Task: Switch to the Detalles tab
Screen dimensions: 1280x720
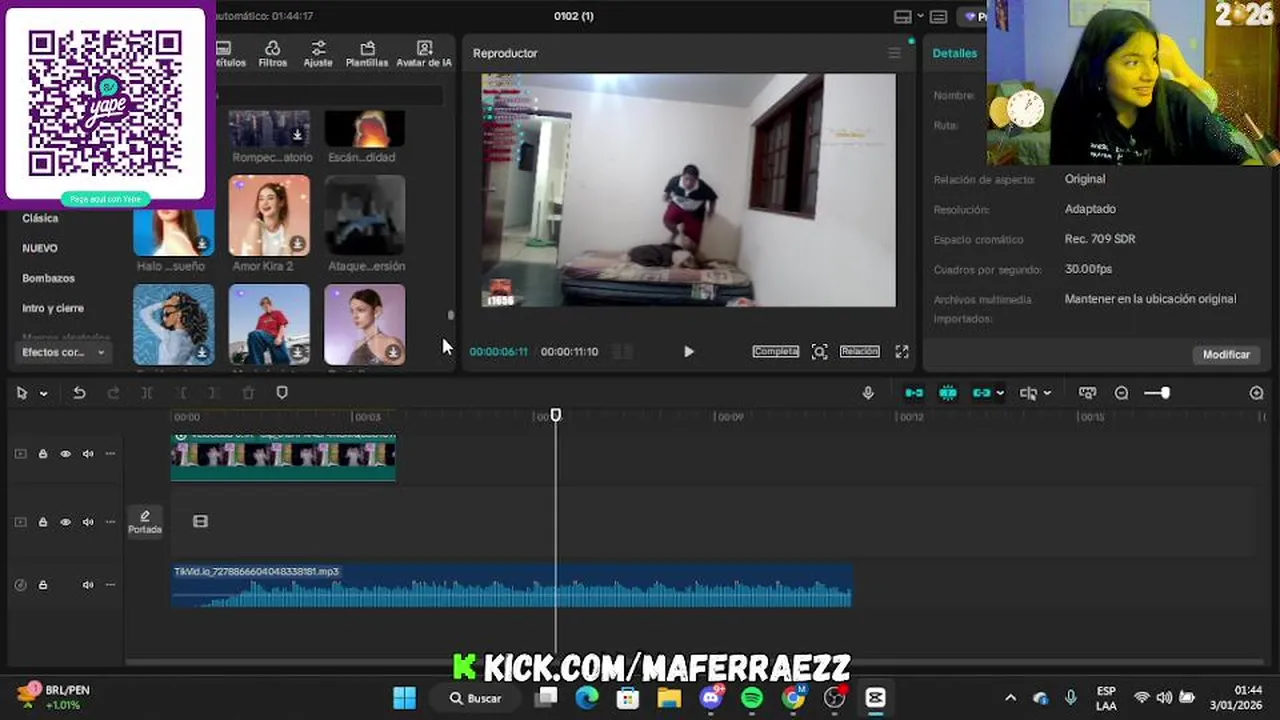Action: (x=955, y=53)
